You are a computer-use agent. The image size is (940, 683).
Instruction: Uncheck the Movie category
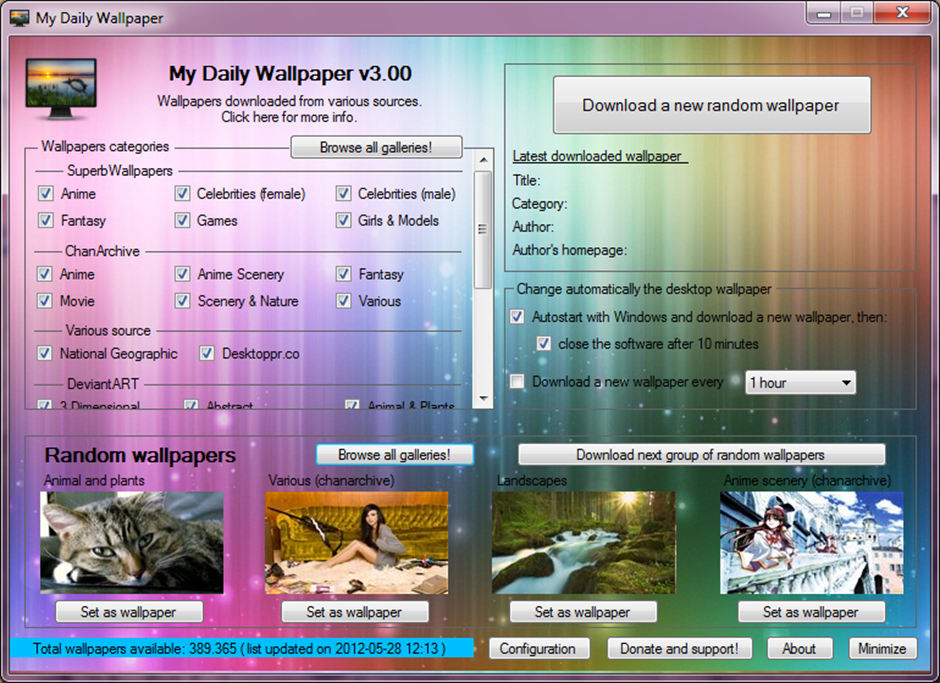tap(44, 301)
